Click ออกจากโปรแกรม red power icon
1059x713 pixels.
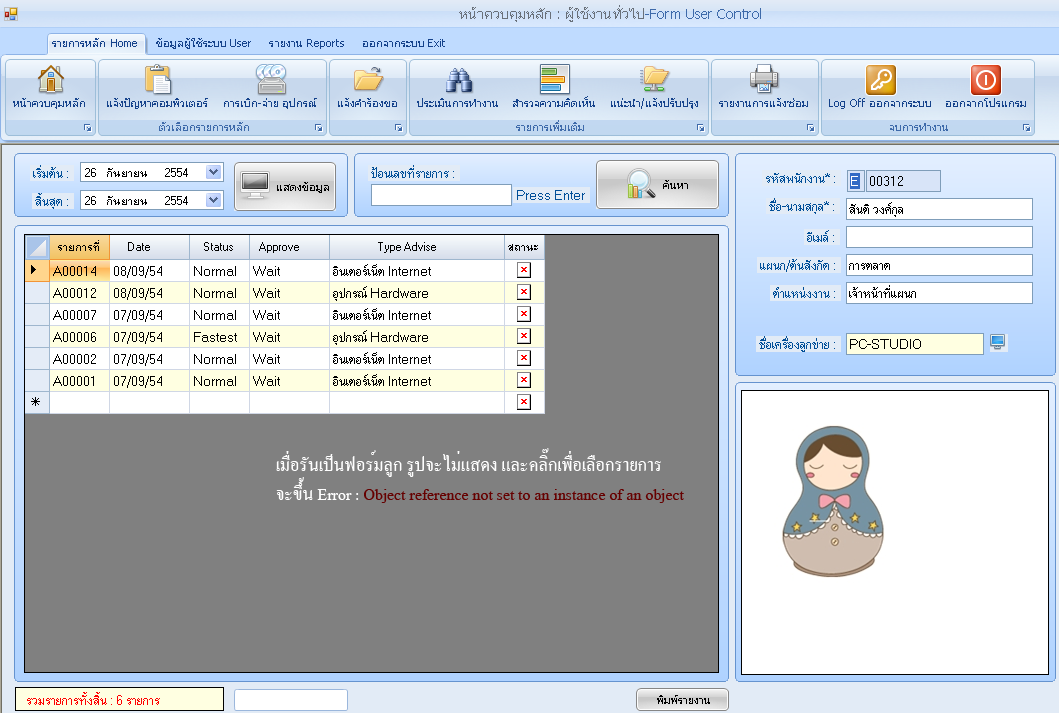pos(985,80)
